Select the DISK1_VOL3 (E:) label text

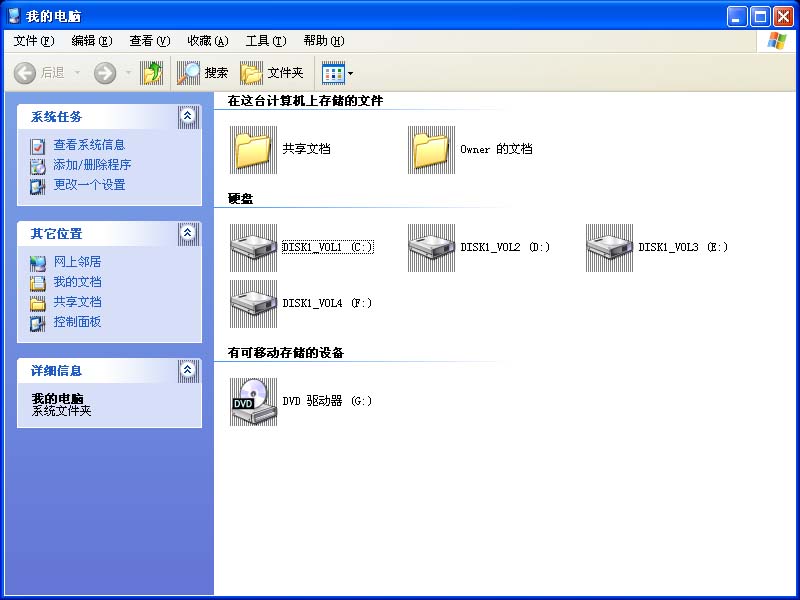tap(683, 247)
